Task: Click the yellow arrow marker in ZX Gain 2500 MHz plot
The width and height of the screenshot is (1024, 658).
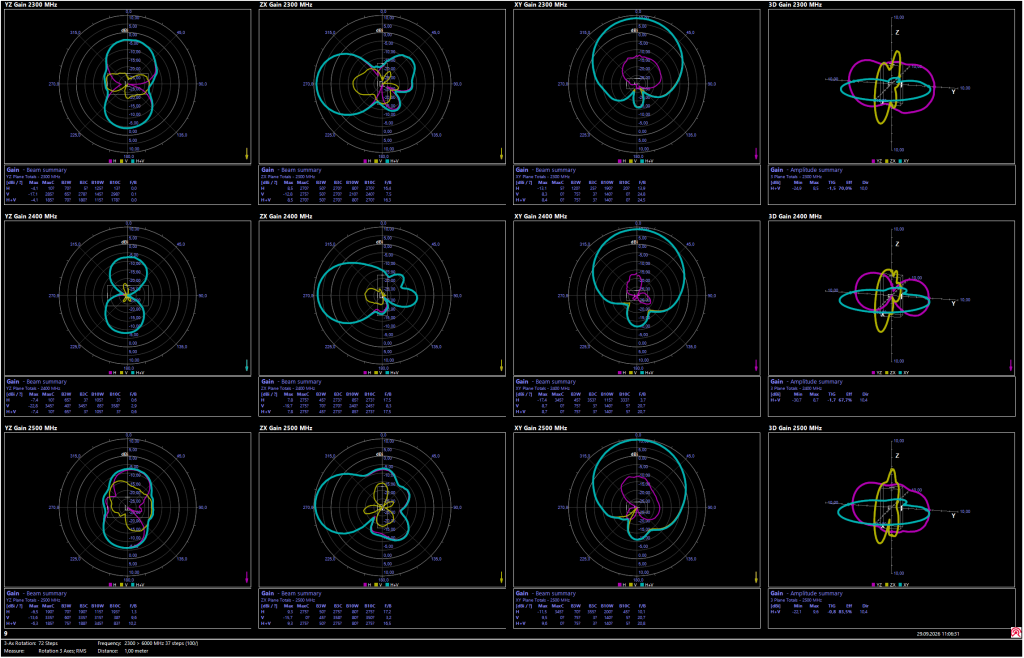Action: [501, 577]
